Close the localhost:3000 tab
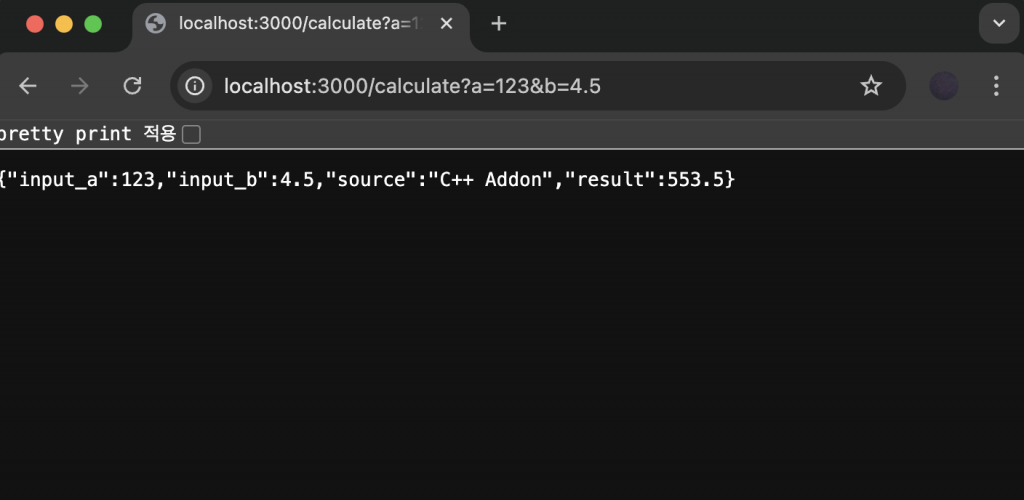This screenshot has width=1024, height=500. tap(447, 23)
